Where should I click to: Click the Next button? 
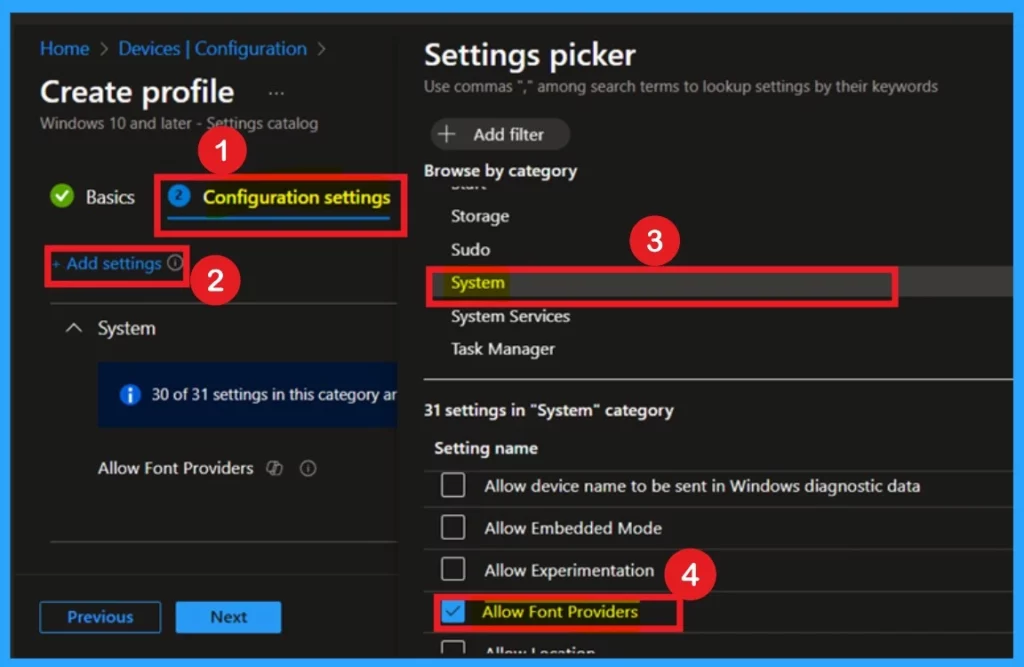coord(229,617)
